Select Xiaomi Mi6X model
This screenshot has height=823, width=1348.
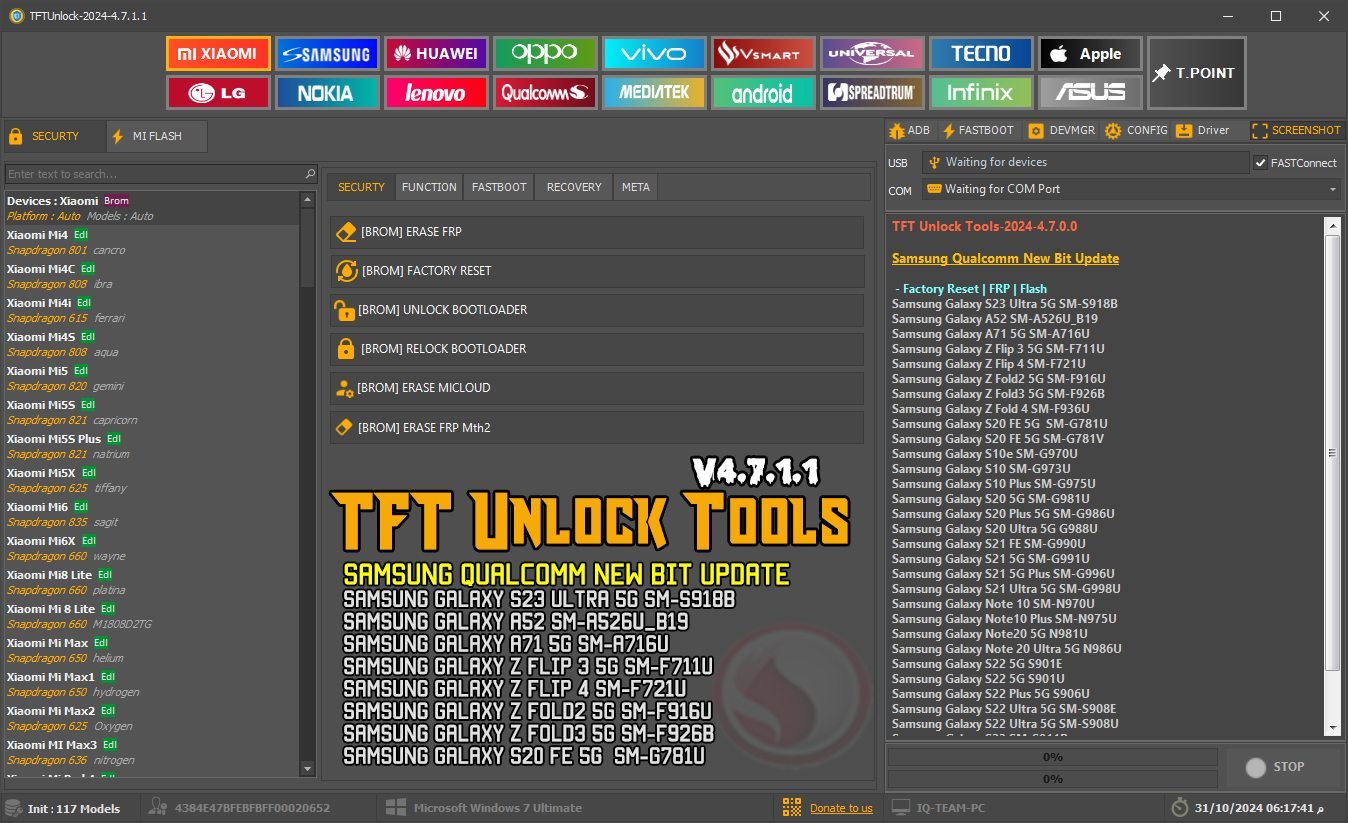click(152, 548)
